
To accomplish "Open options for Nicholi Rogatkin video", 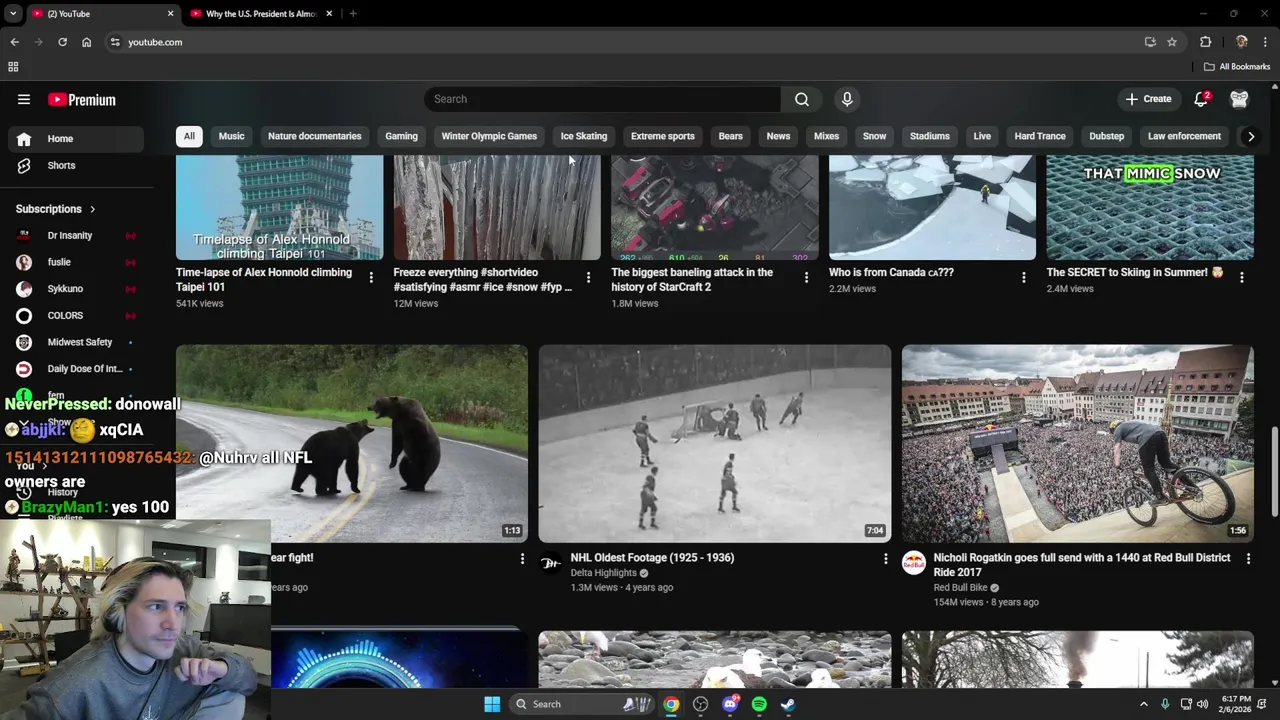I will tap(1248, 558).
